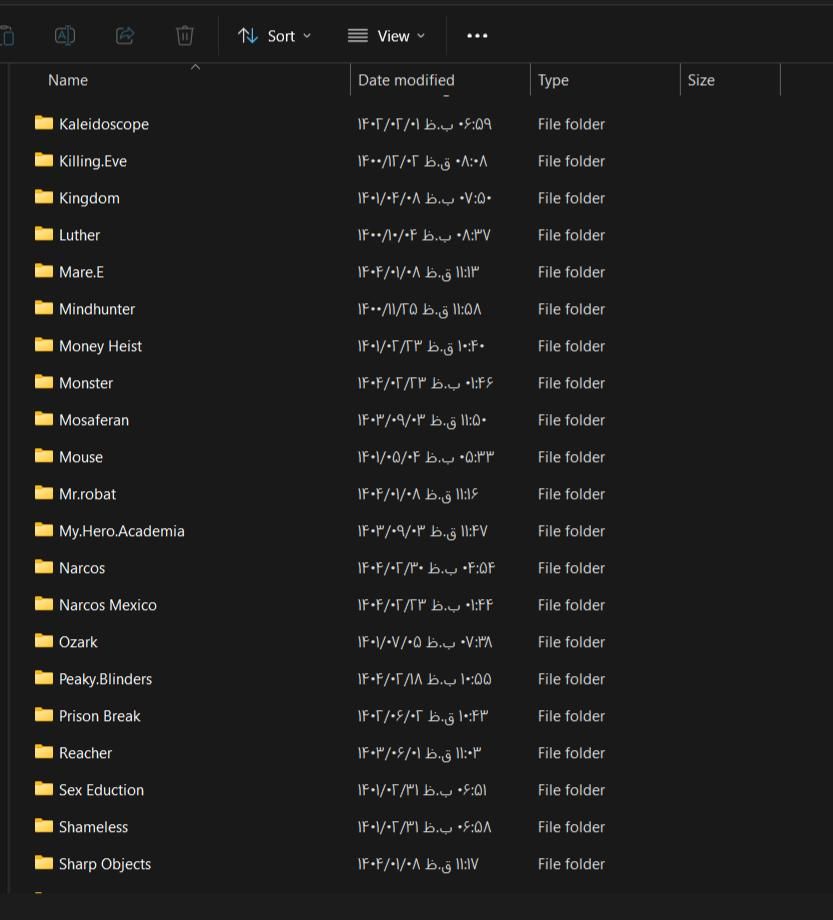Select the Mindhunter folder icon
This screenshot has height=920, width=833.
click(44, 307)
